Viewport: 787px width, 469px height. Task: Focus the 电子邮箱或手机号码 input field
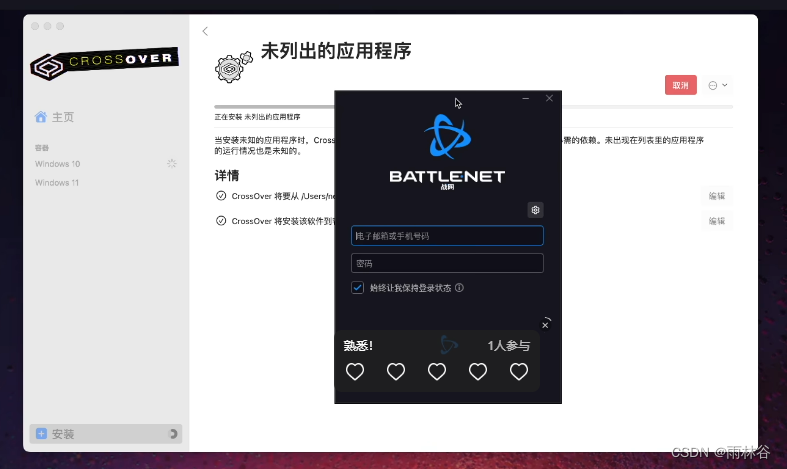click(x=447, y=236)
